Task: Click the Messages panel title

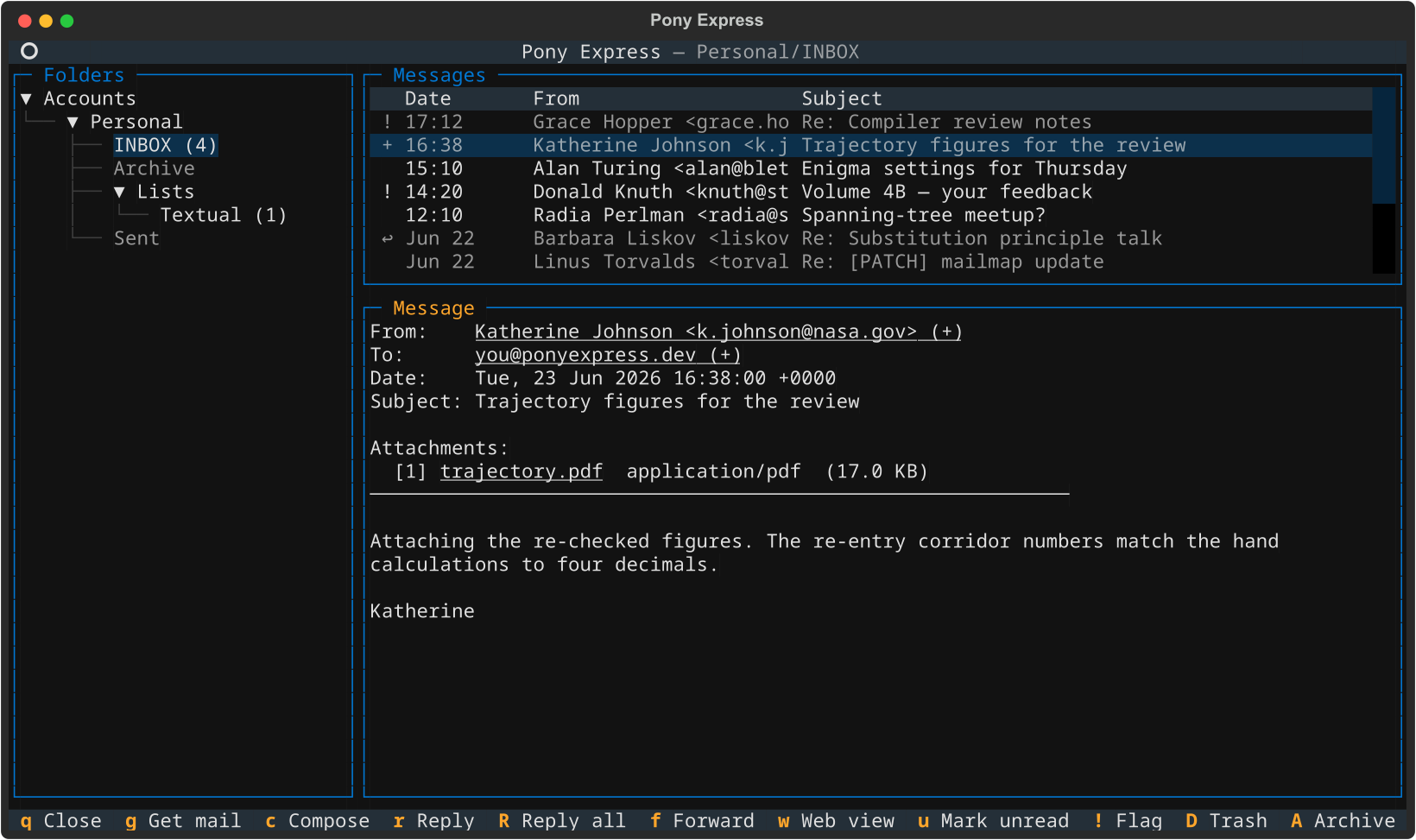Action: click(x=439, y=76)
